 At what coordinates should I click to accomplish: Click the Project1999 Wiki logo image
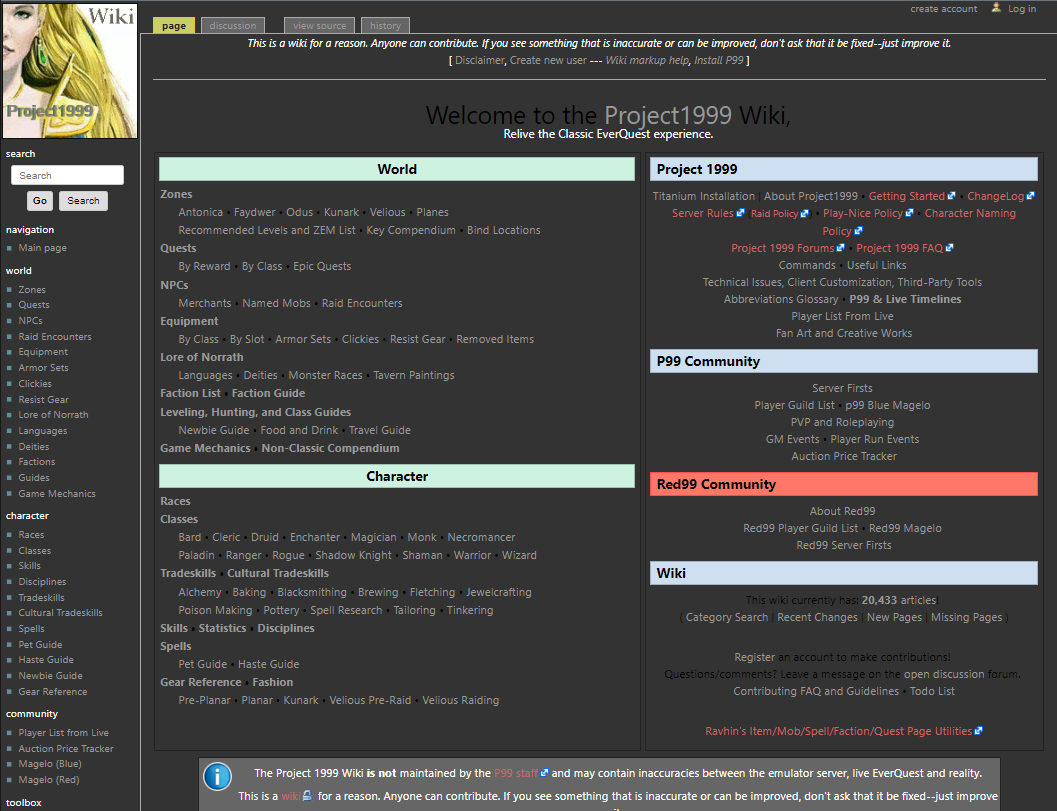(x=70, y=71)
